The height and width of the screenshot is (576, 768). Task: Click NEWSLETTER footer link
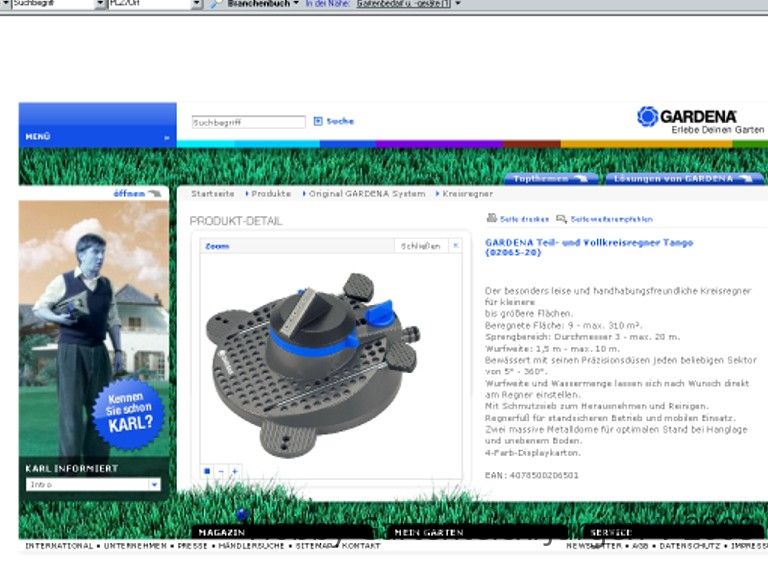click(x=594, y=546)
